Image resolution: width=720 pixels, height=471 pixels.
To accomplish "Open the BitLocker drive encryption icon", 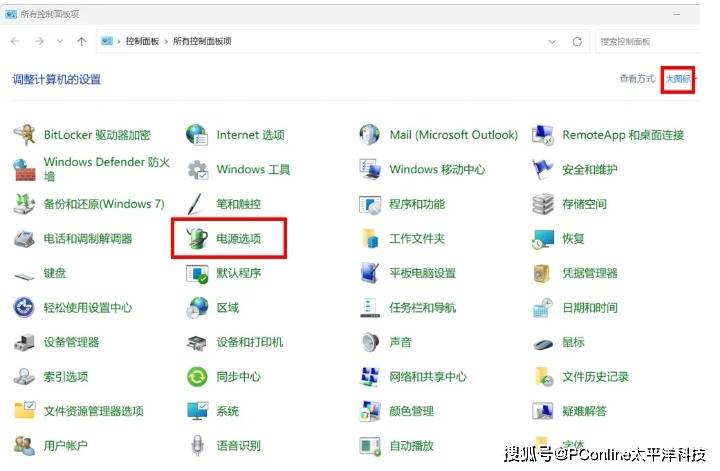I will click(x=24, y=135).
